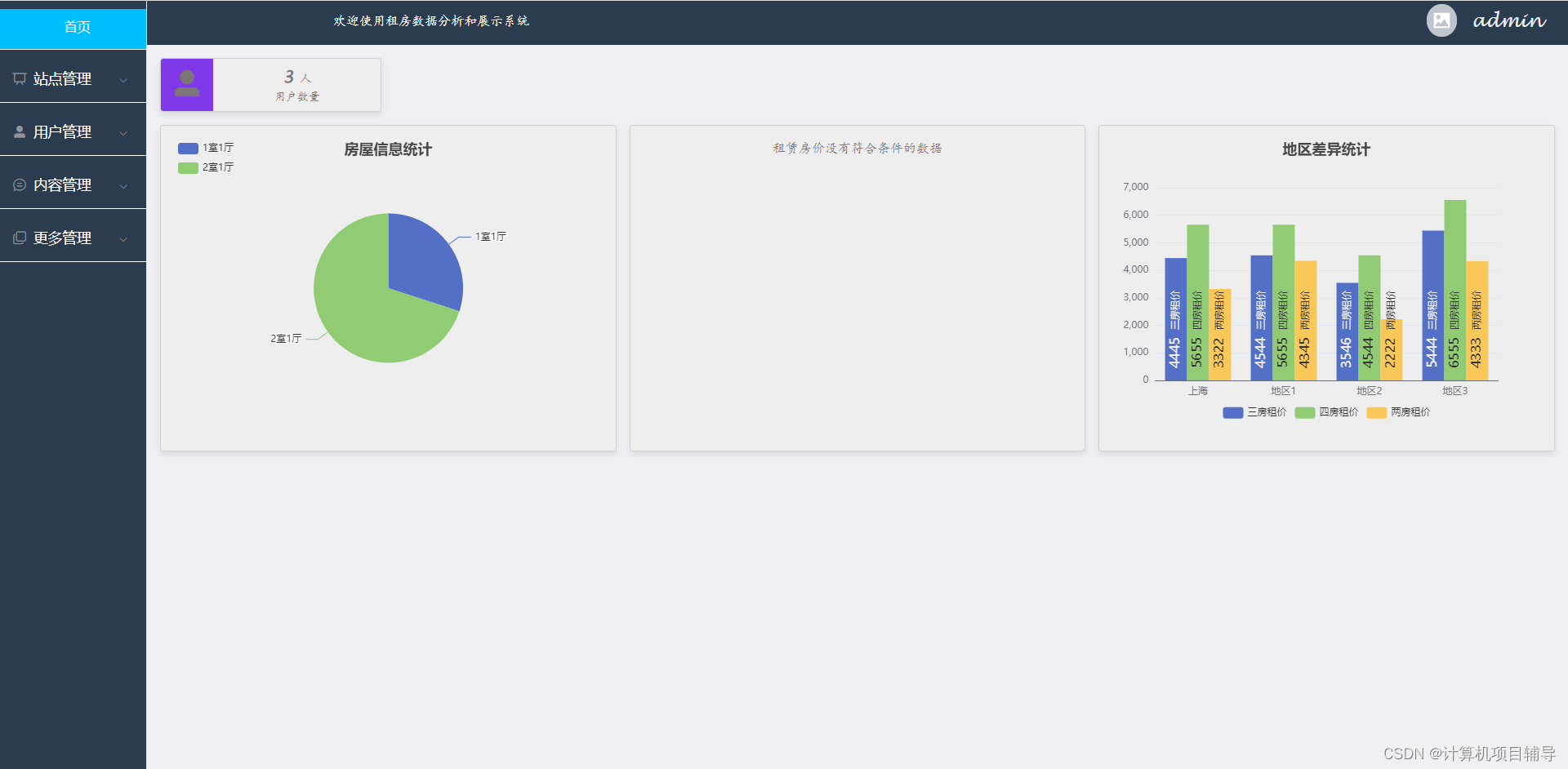Expand the 更多管理 chevron

(x=123, y=239)
